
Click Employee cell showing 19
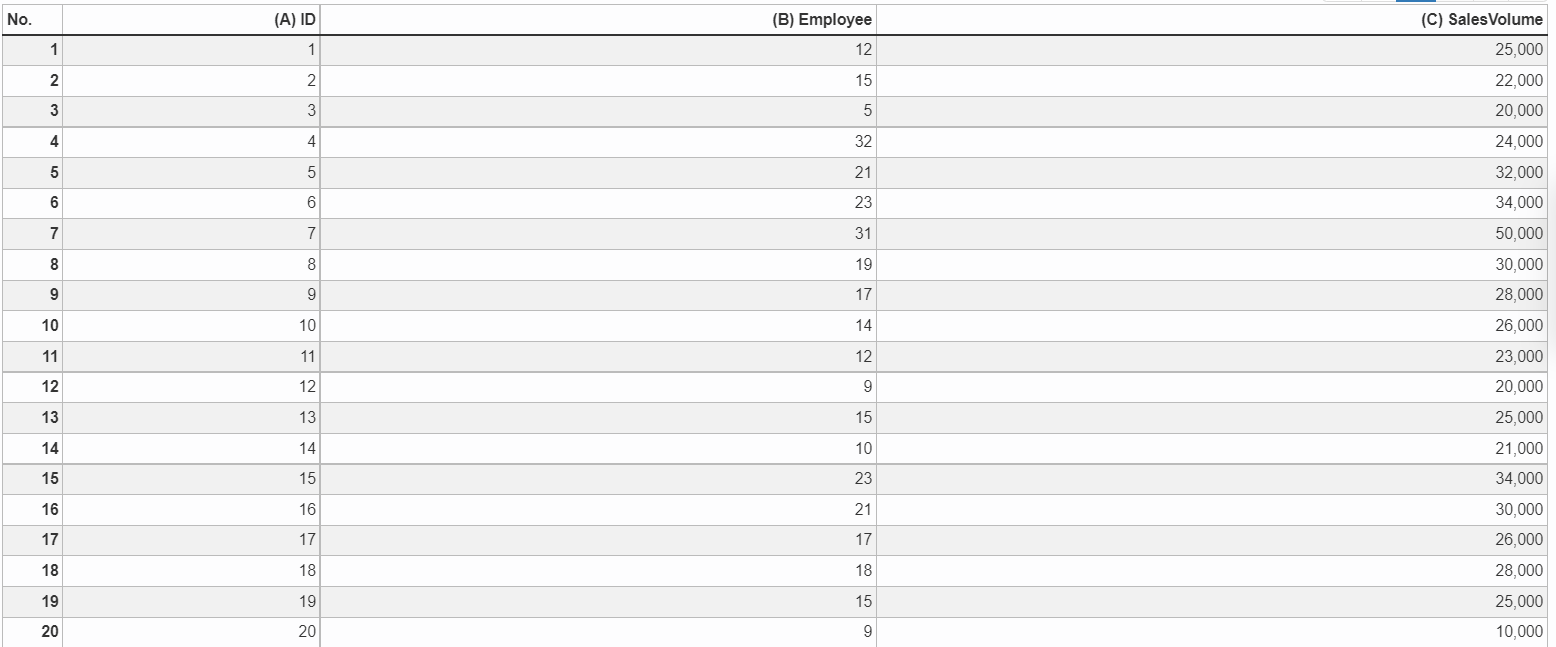point(598,265)
